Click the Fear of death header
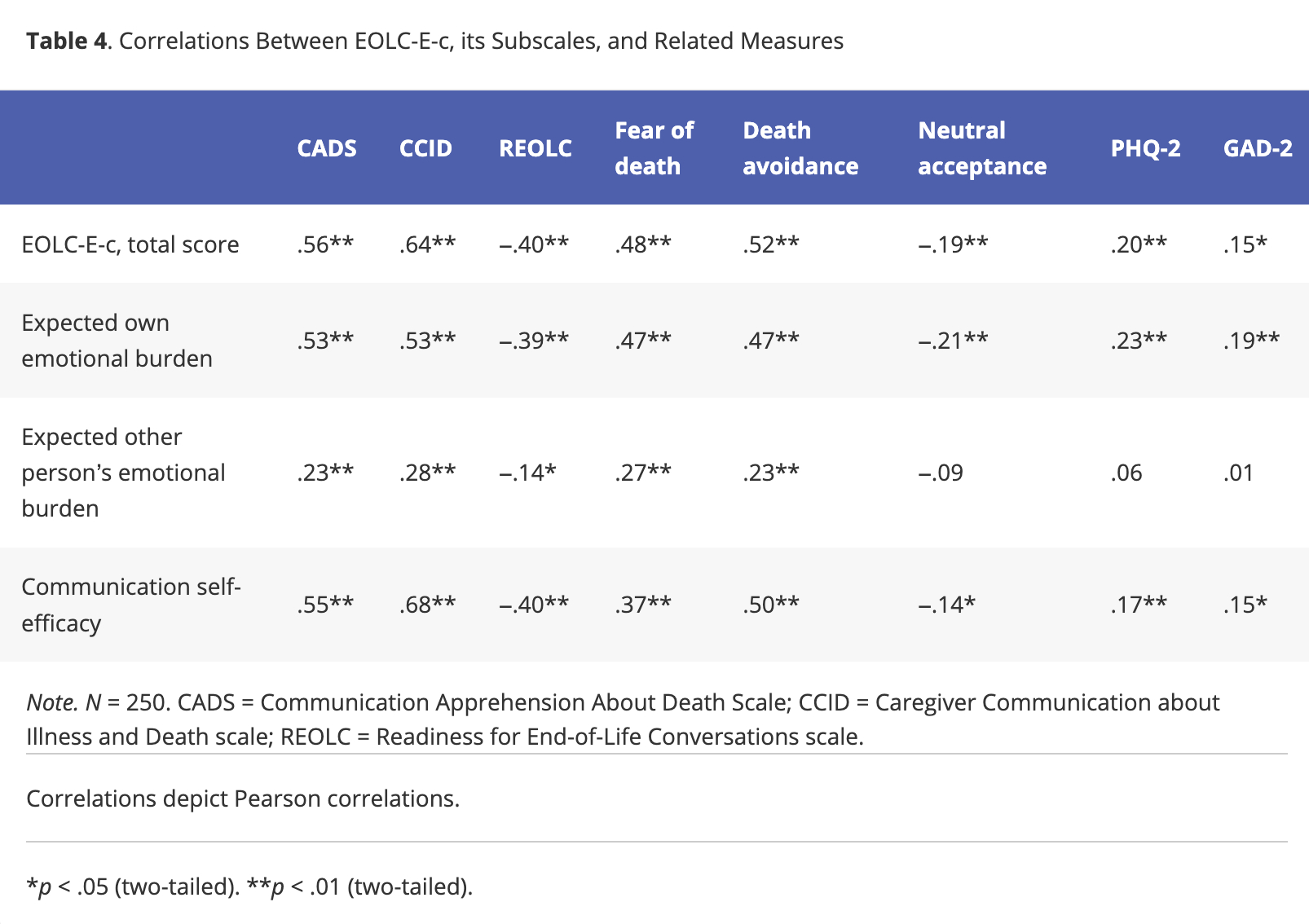Screen dimensions: 1309x924 tap(654, 148)
